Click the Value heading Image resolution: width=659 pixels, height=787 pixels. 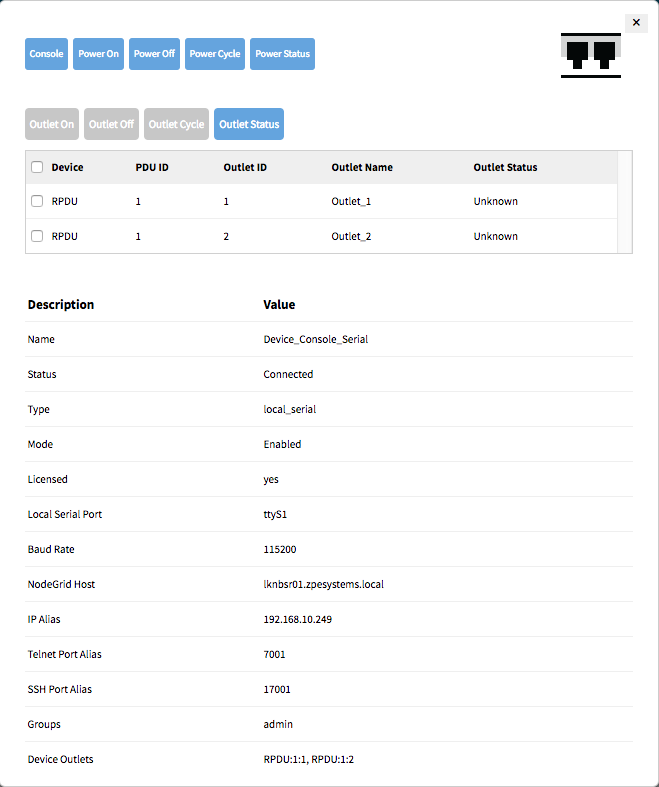(279, 305)
